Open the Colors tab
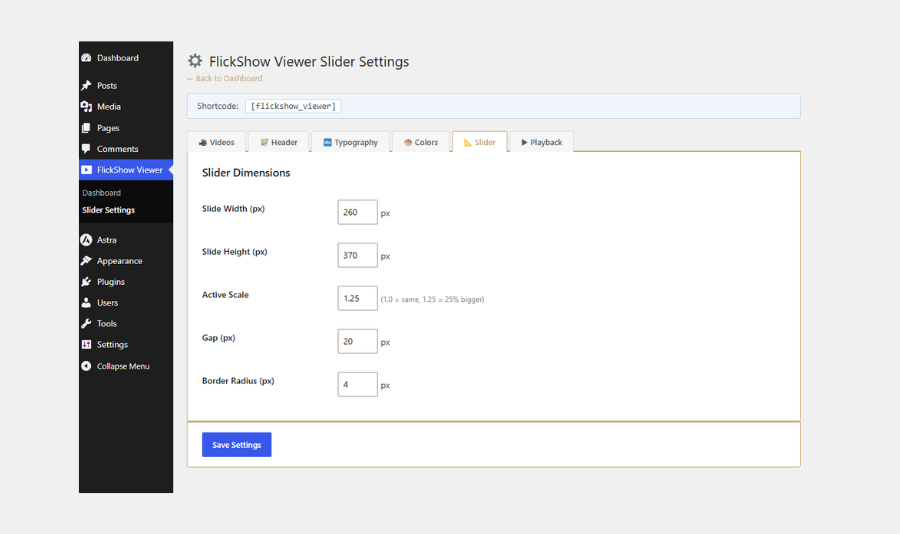900x534 pixels. pos(421,142)
